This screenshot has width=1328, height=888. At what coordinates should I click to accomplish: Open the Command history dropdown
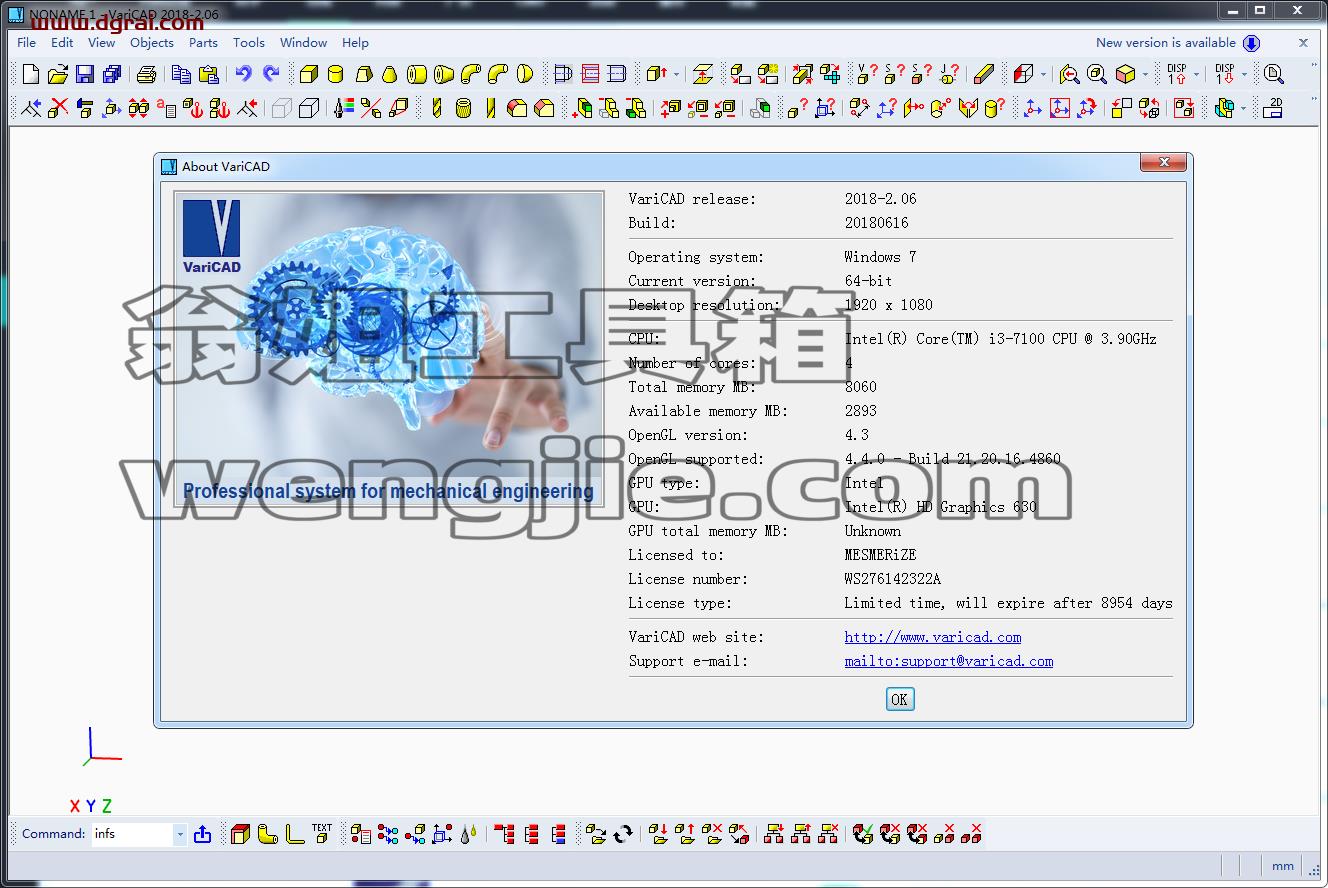[180, 834]
